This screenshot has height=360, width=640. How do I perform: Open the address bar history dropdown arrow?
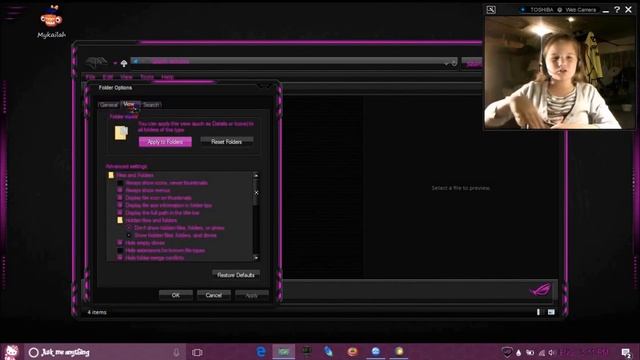tap(446, 63)
